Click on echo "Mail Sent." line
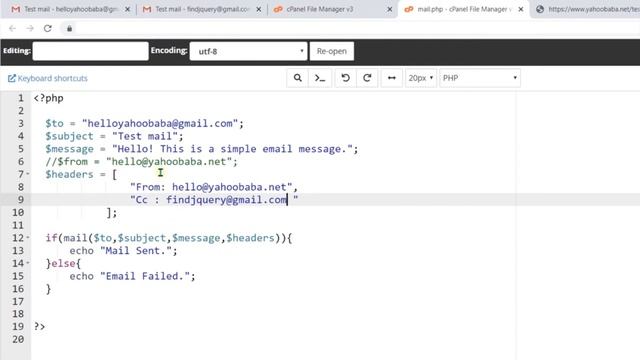 (123, 250)
